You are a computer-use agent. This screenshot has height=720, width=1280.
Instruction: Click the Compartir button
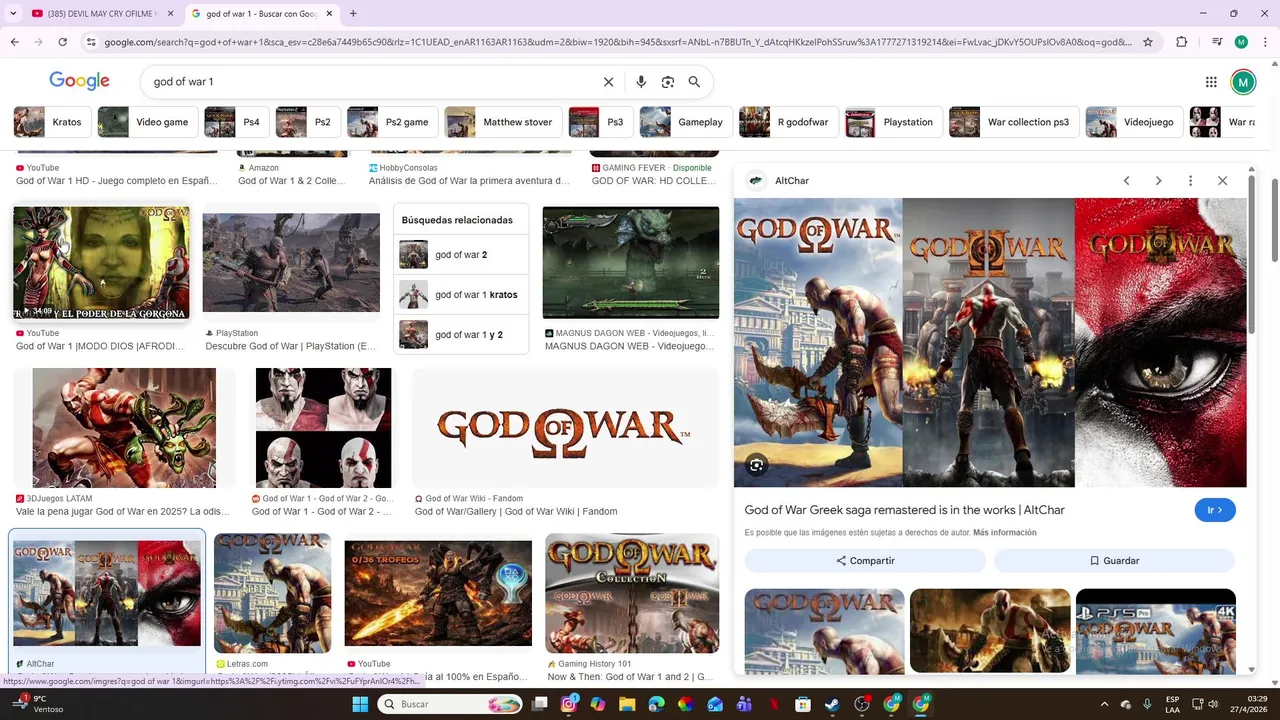(865, 561)
